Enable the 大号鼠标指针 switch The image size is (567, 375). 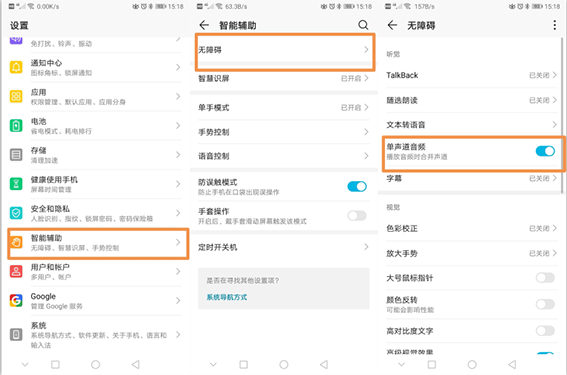pos(545,278)
